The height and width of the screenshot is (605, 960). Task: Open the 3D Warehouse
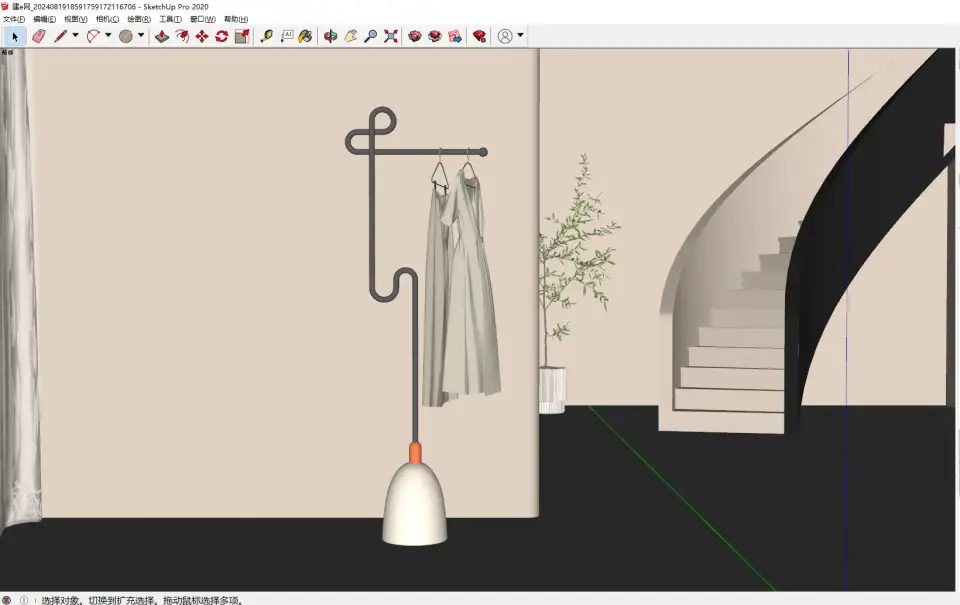tap(415, 37)
